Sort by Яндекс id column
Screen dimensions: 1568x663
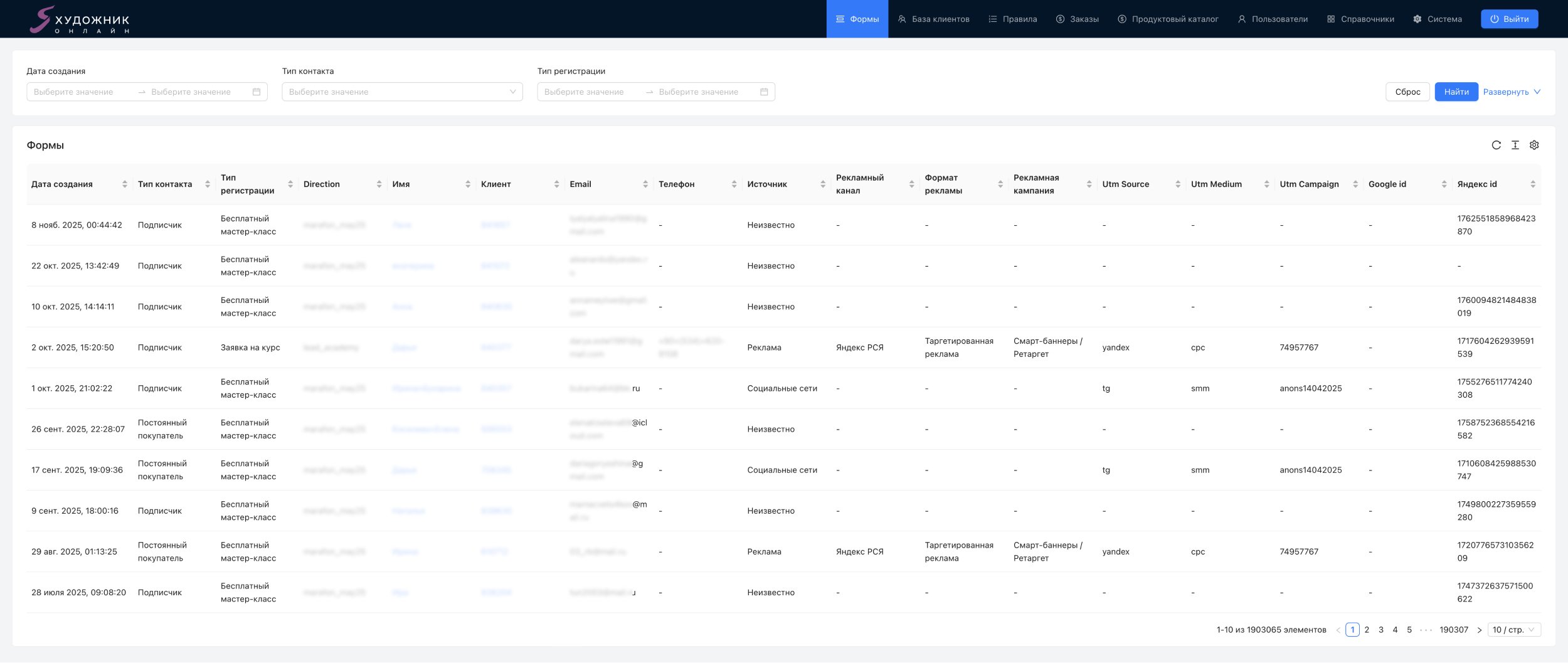pos(1533,184)
